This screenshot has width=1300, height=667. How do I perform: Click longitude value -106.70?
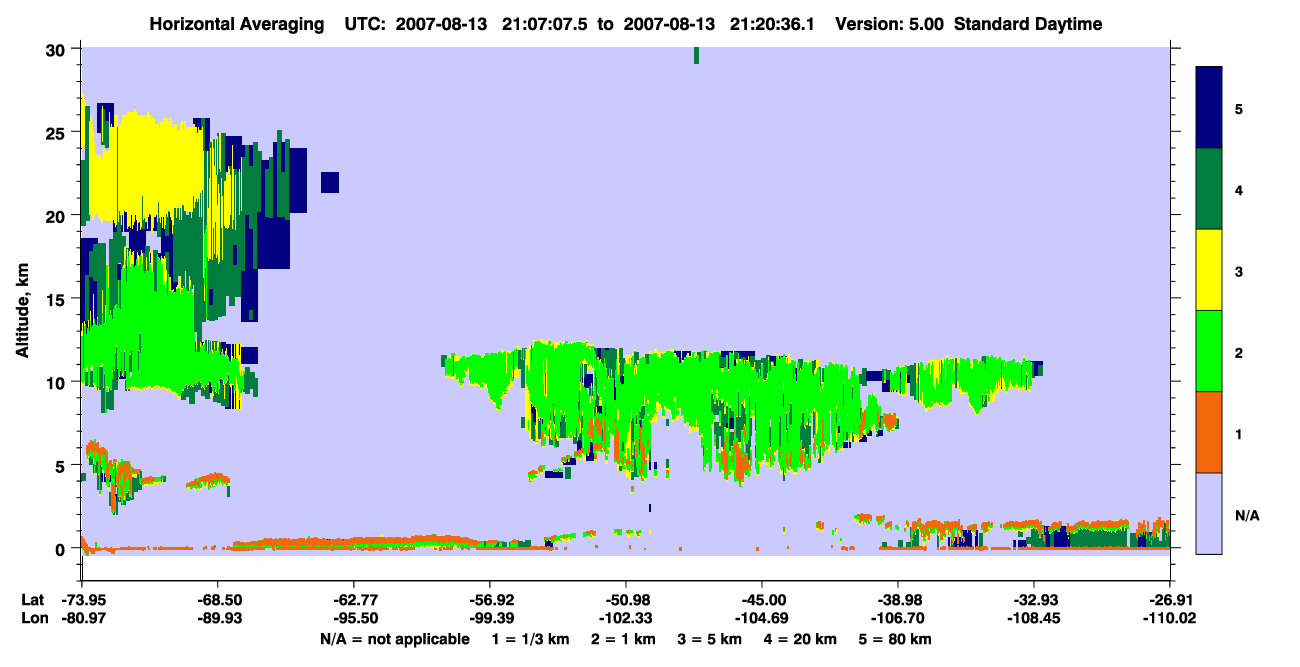coord(897,619)
